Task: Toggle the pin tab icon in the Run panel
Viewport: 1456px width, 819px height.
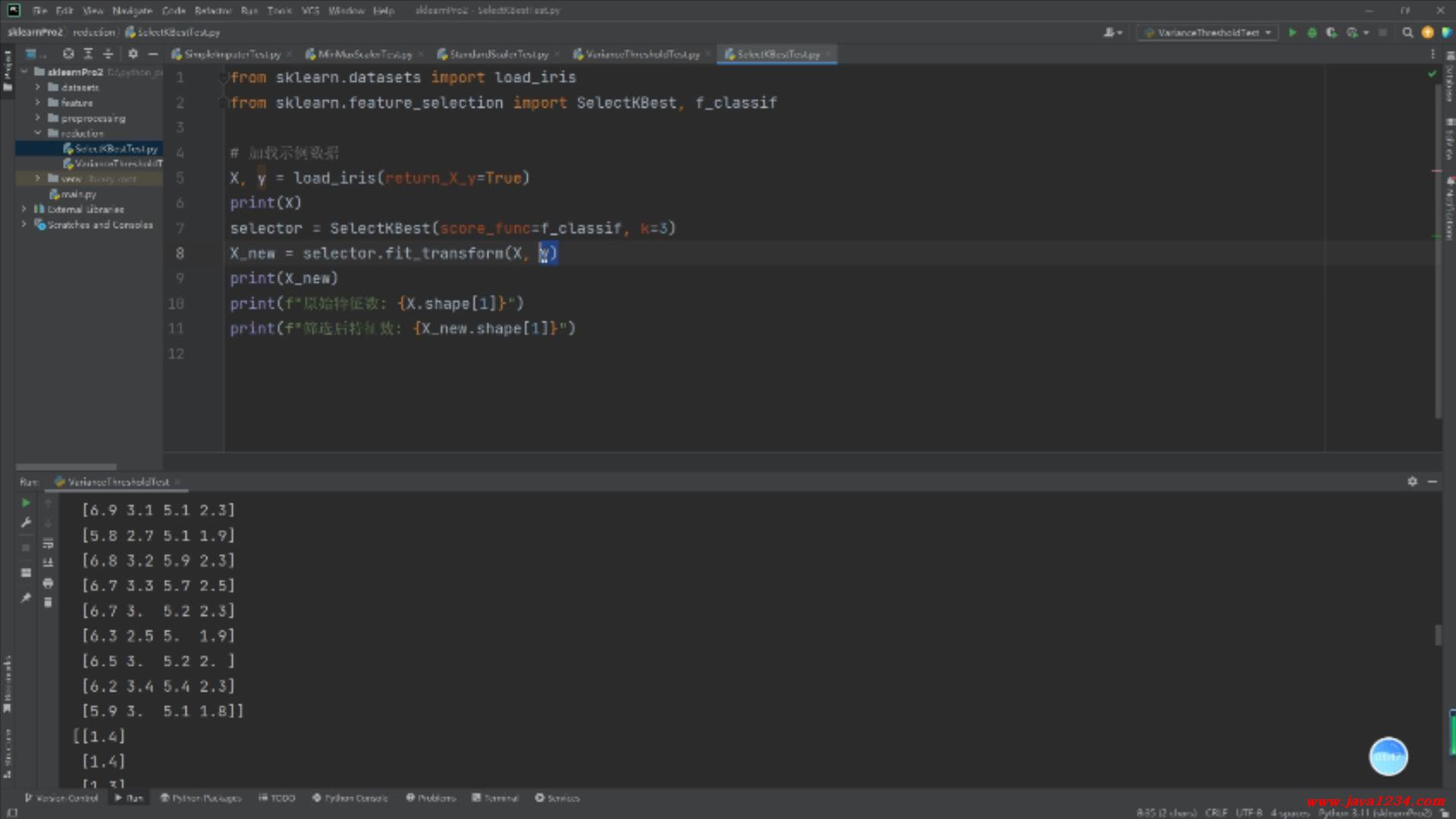Action: 26,598
